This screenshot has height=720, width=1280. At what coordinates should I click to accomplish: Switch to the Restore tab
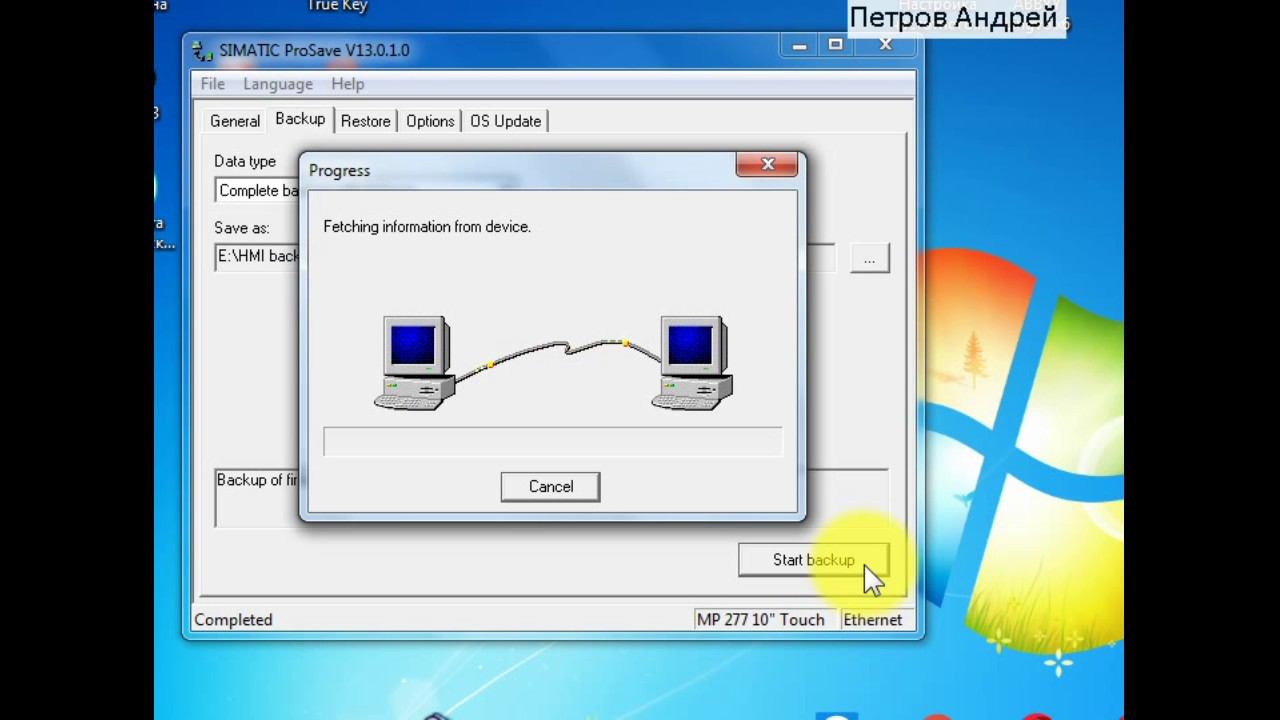[365, 121]
